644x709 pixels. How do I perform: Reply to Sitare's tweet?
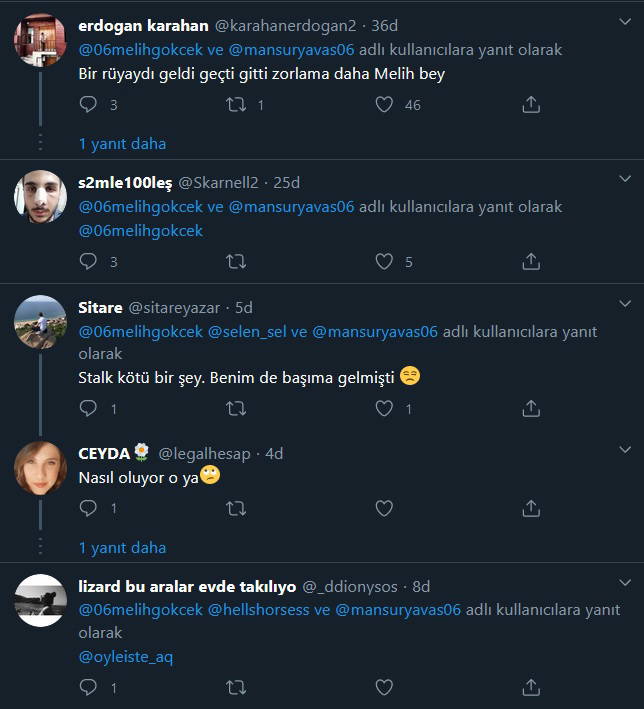point(88,408)
